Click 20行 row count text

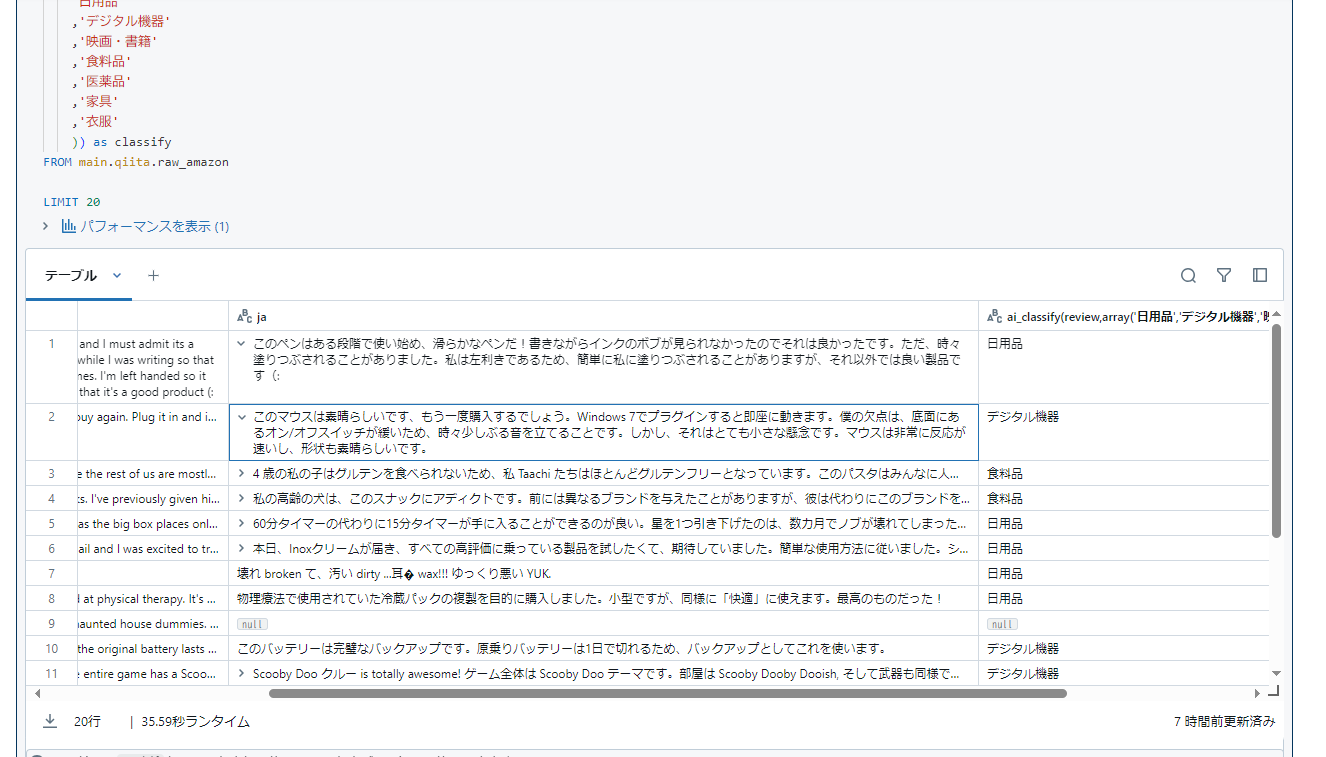click(x=88, y=721)
